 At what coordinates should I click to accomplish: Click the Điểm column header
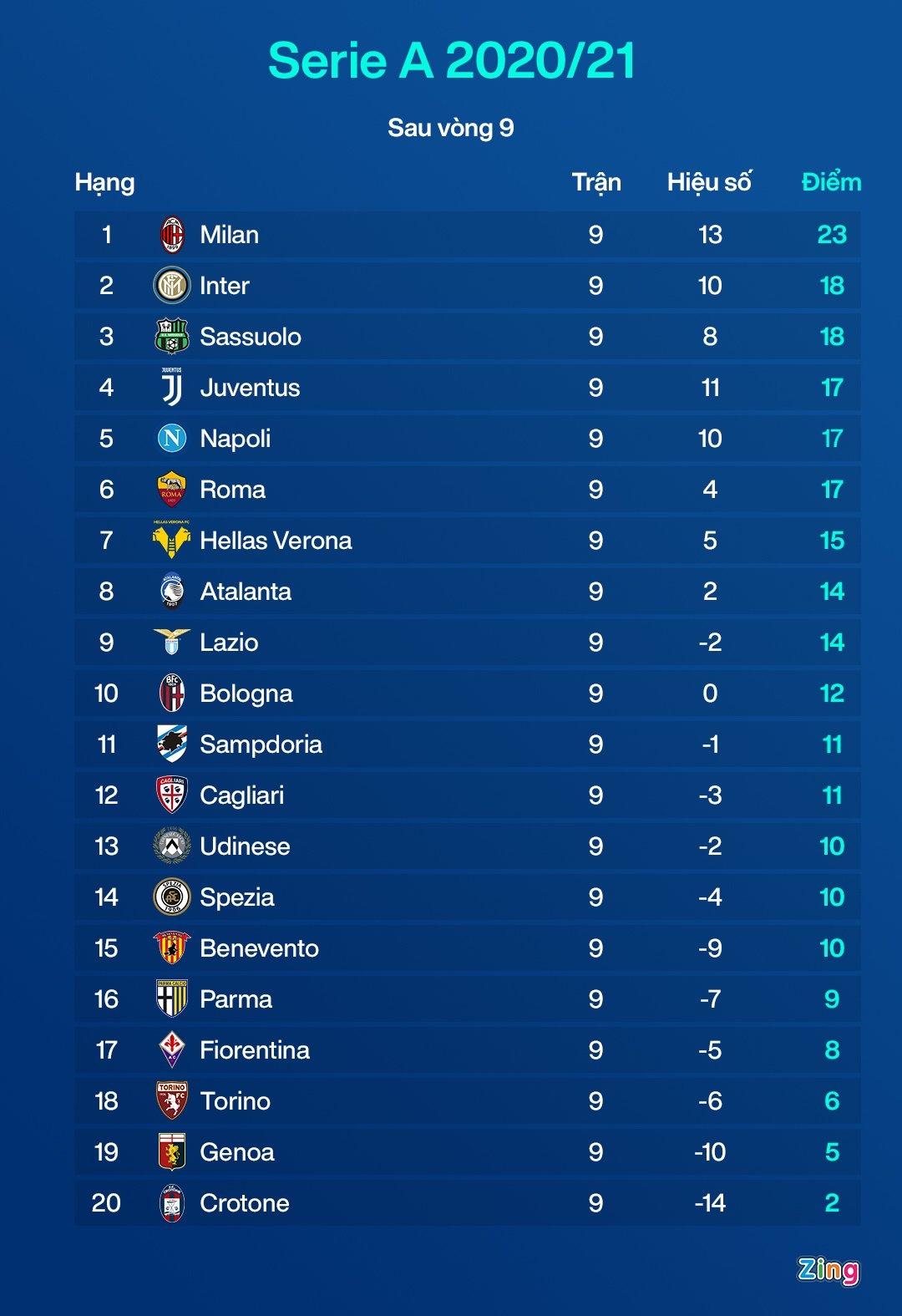831,182
